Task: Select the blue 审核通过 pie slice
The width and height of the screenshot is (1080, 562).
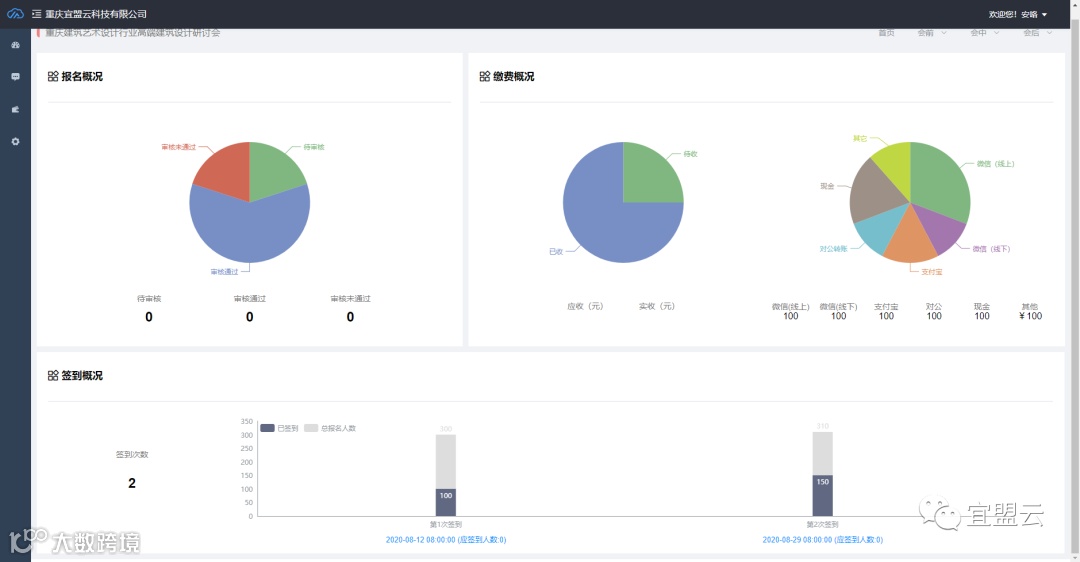Action: [x=249, y=231]
